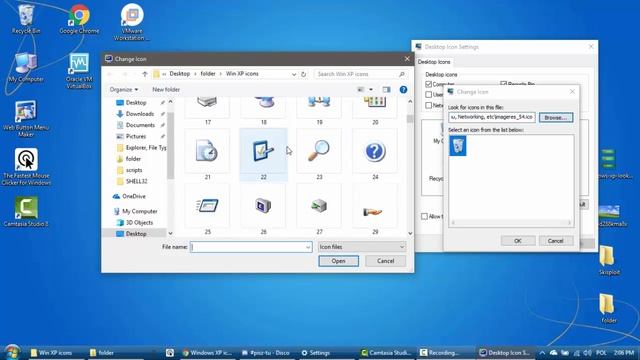Viewport: 640px width, 360px height.
Task: Select the Desktop Icons tab
Action: 434,62
